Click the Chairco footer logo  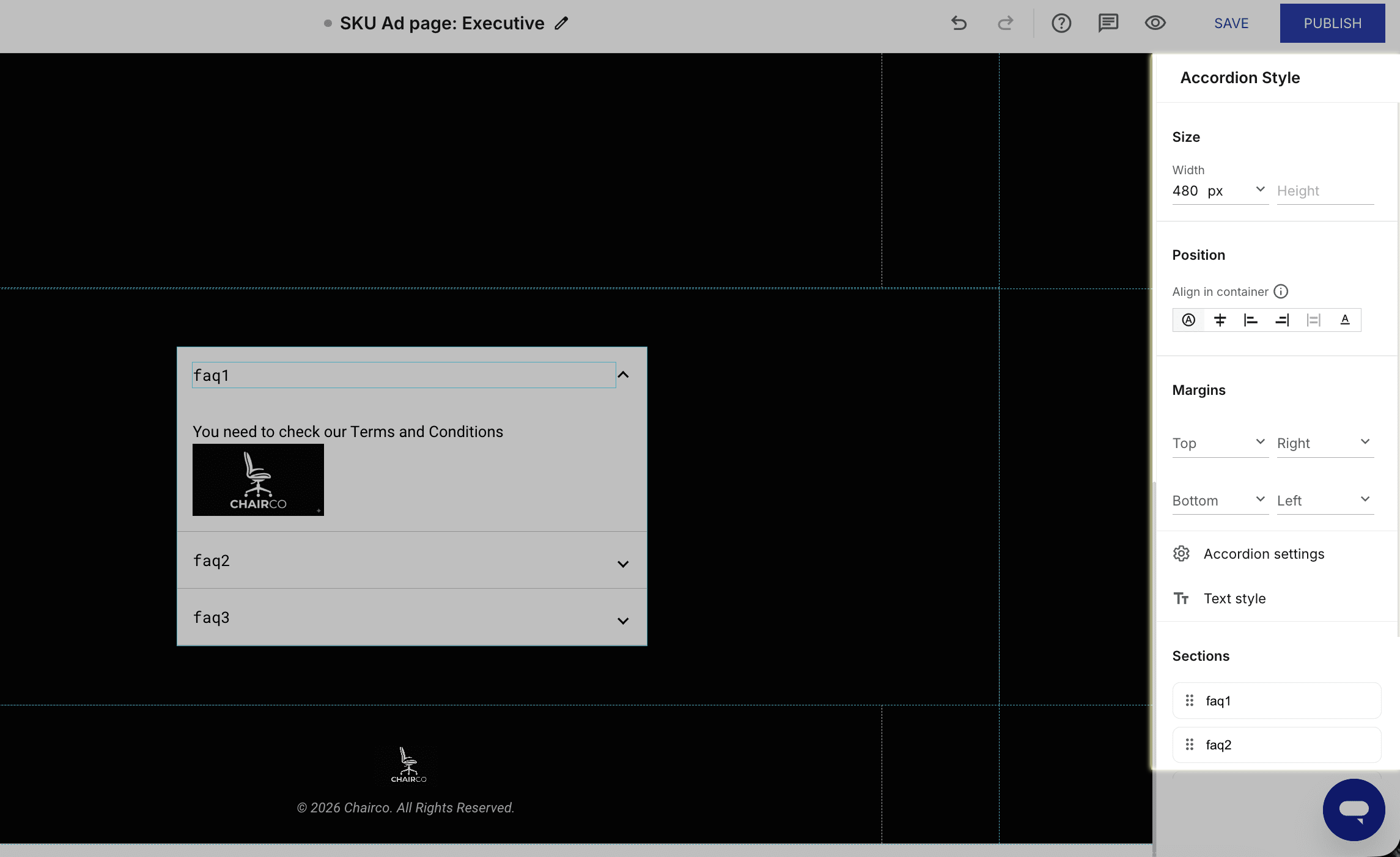(408, 765)
